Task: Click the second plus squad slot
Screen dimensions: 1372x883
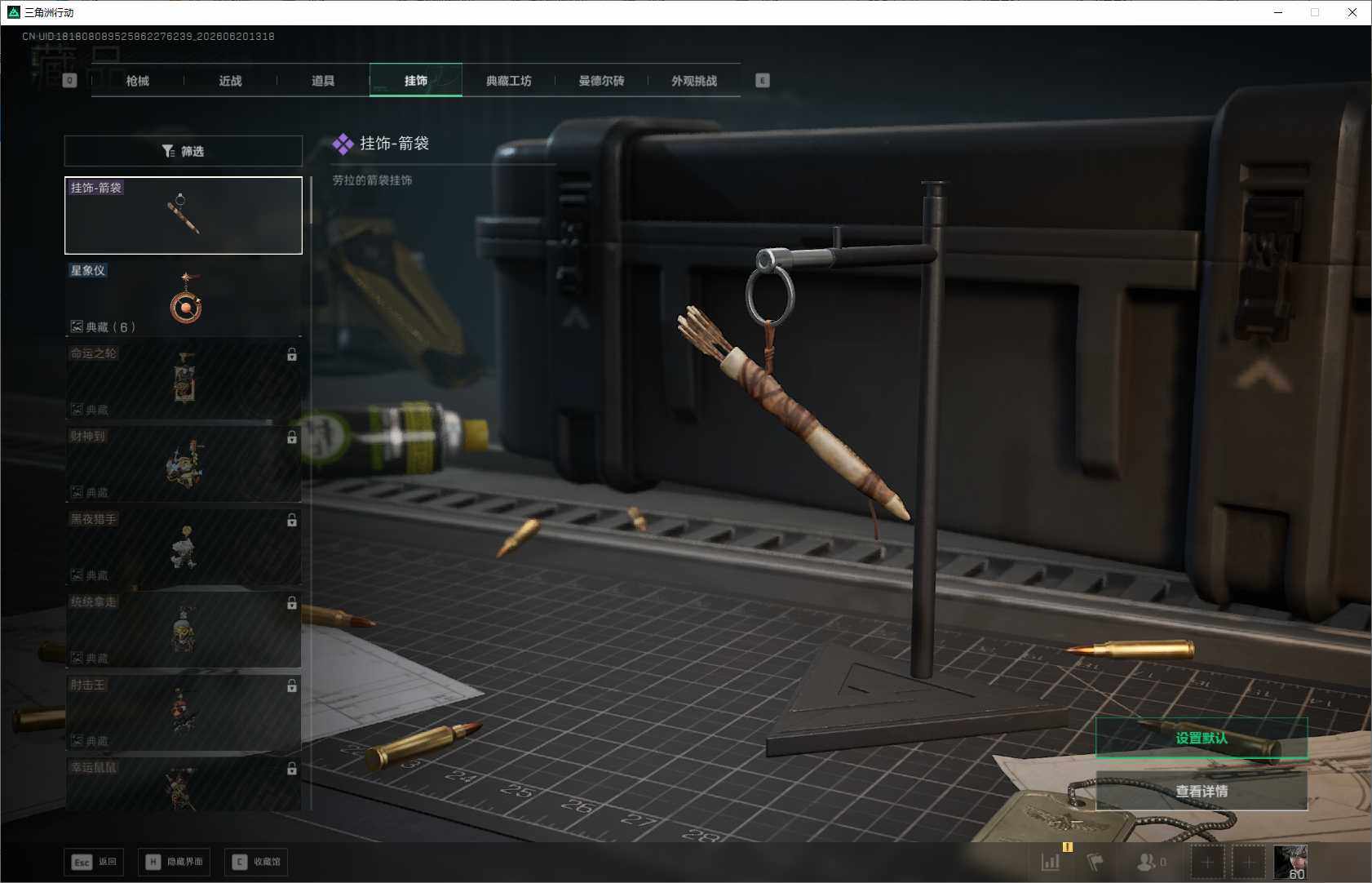Action: [1249, 862]
